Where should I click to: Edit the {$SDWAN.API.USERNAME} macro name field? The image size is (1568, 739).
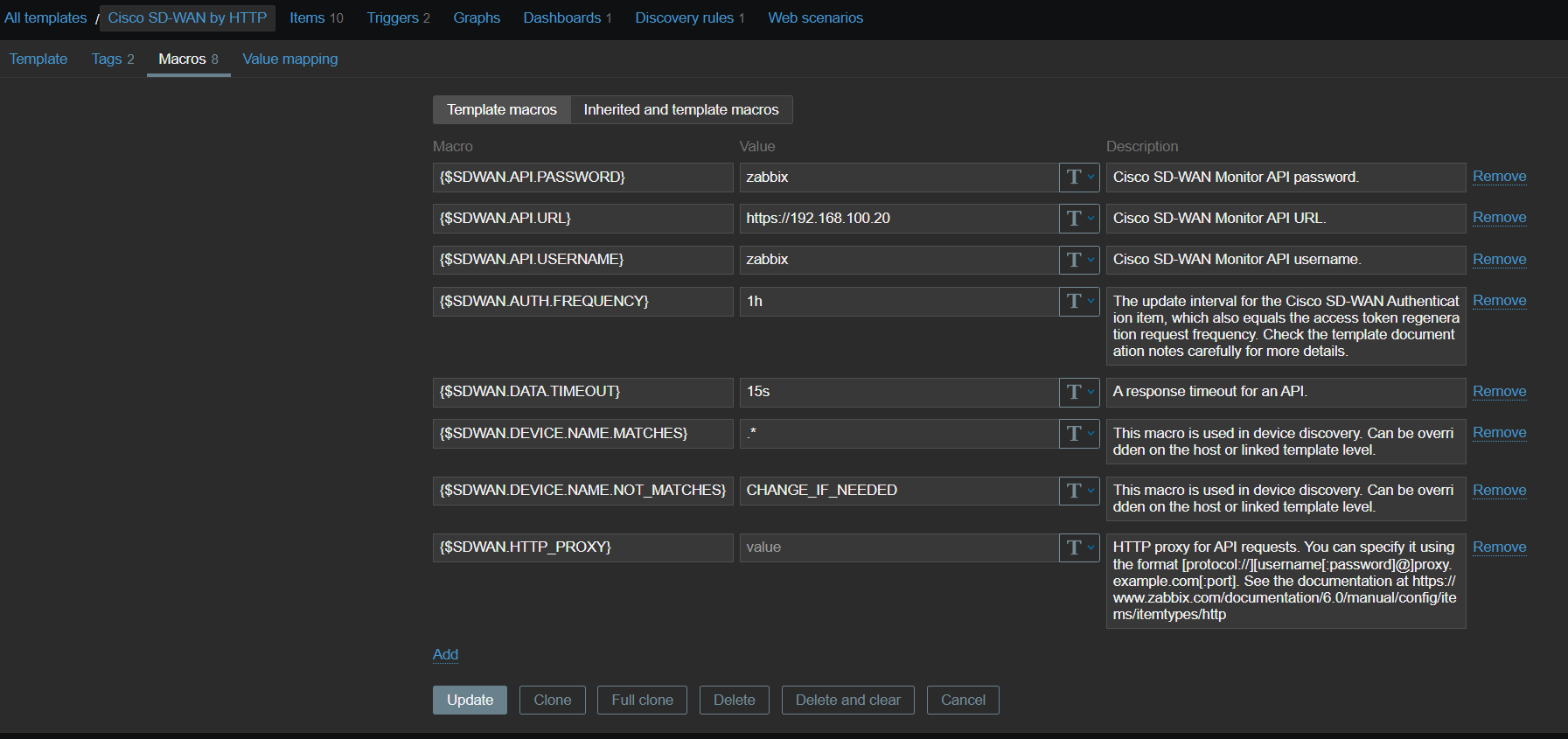(x=583, y=260)
